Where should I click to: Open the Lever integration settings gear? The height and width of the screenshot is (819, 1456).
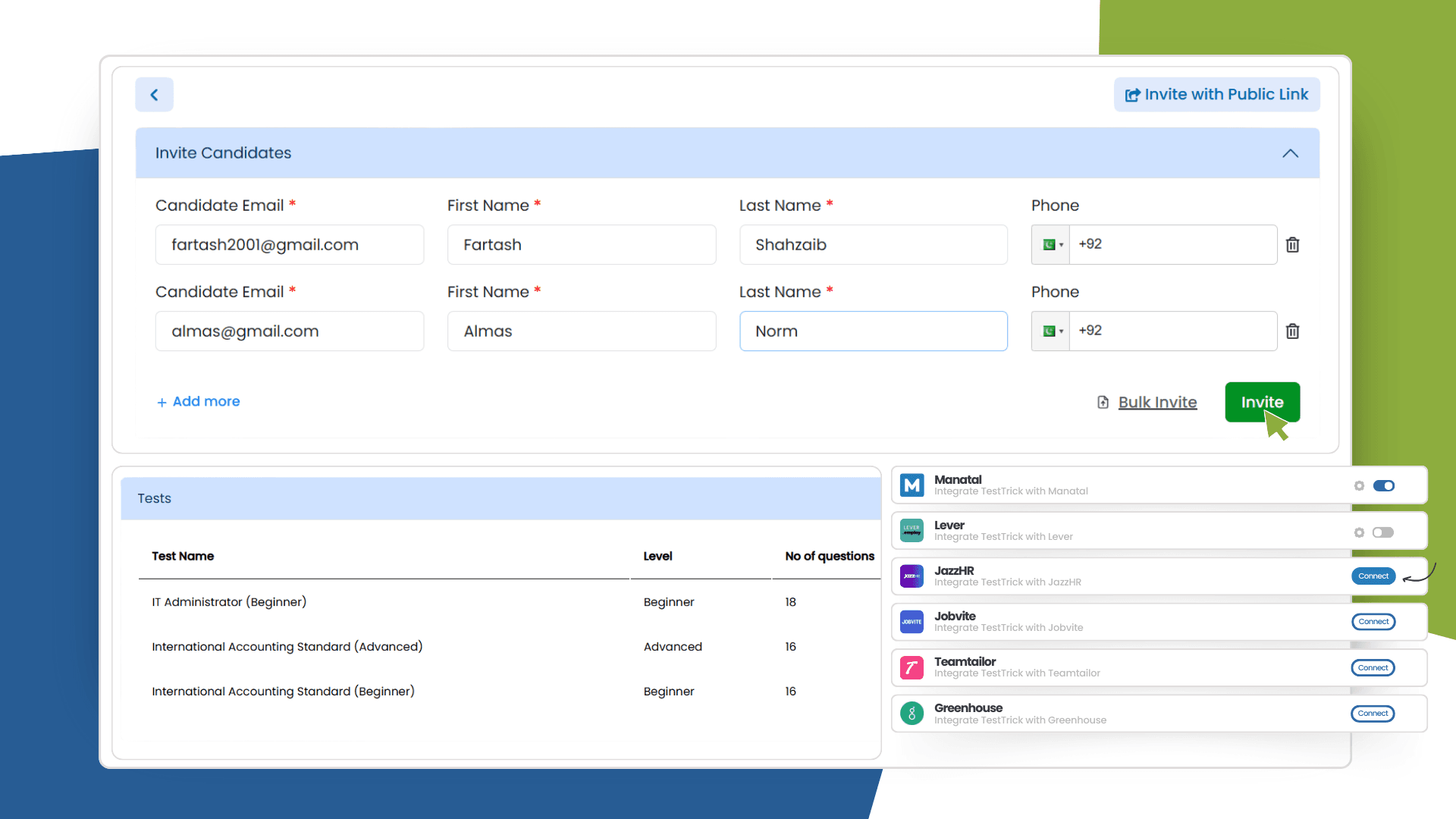tap(1360, 532)
